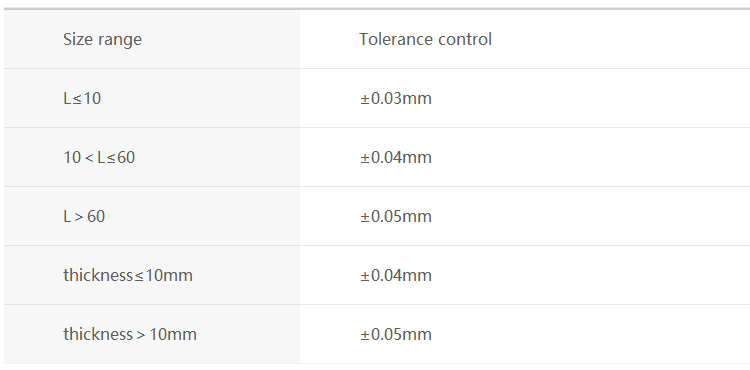Select ±0.04mm tolerance in thickness≤10mm row
The height and width of the screenshot is (370, 750).
pos(396,275)
